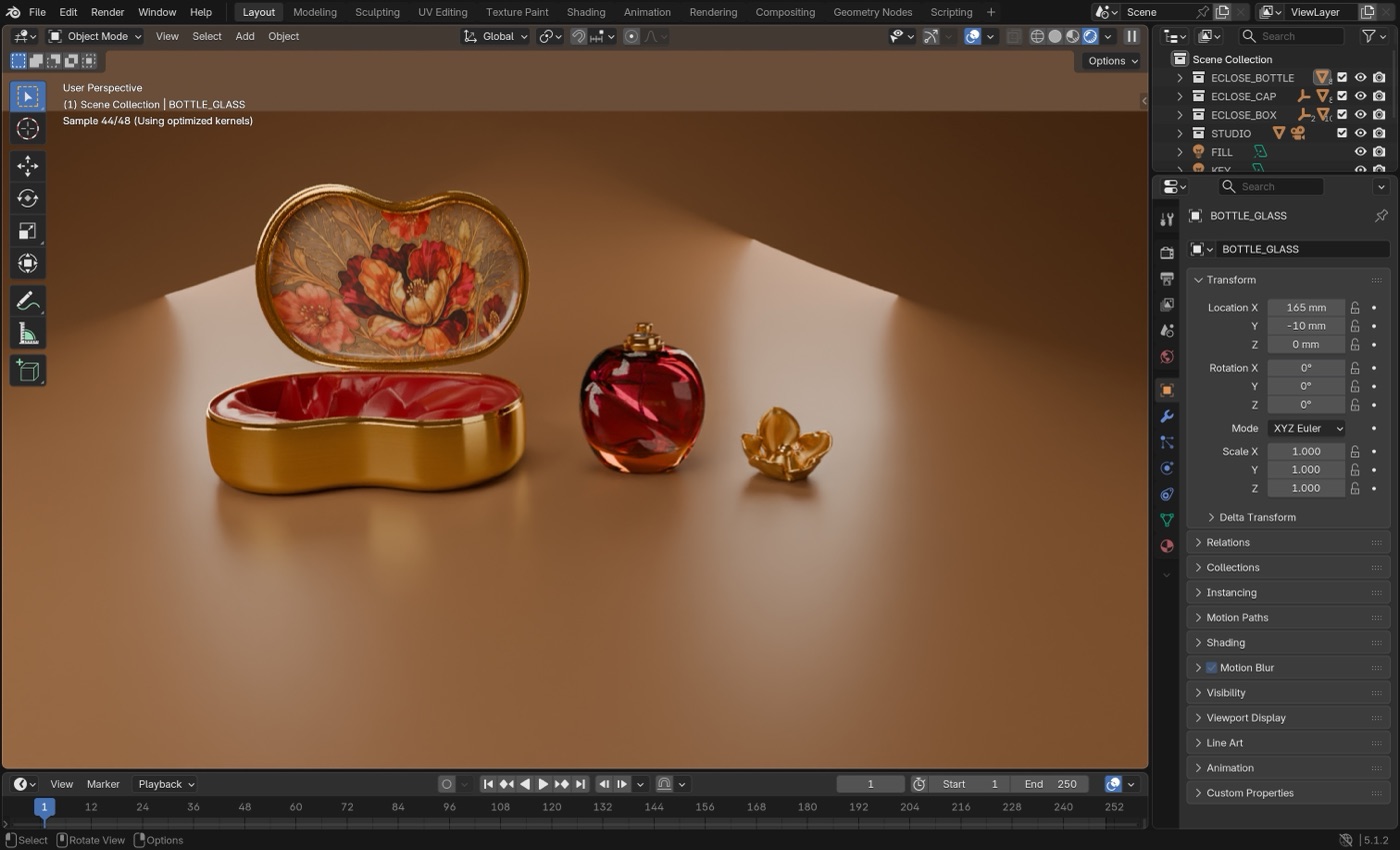The width and height of the screenshot is (1400, 850).
Task: Activate the Scale tool
Action: pos(28,231)
